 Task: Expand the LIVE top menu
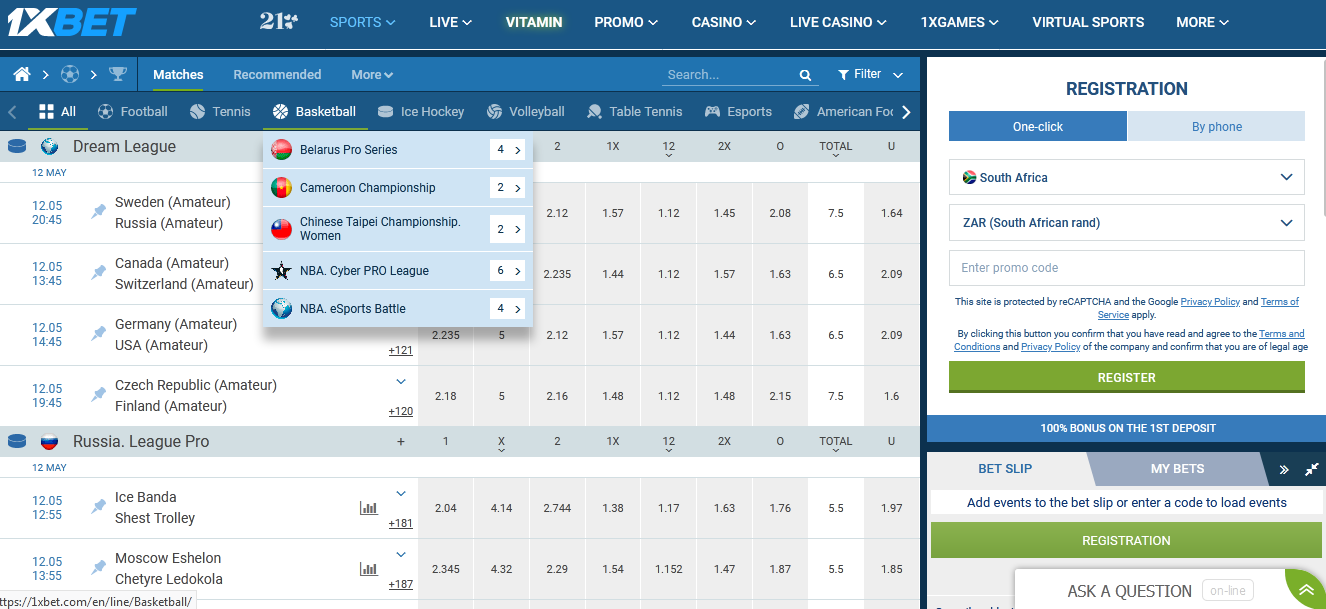click(x=450, y=22)
